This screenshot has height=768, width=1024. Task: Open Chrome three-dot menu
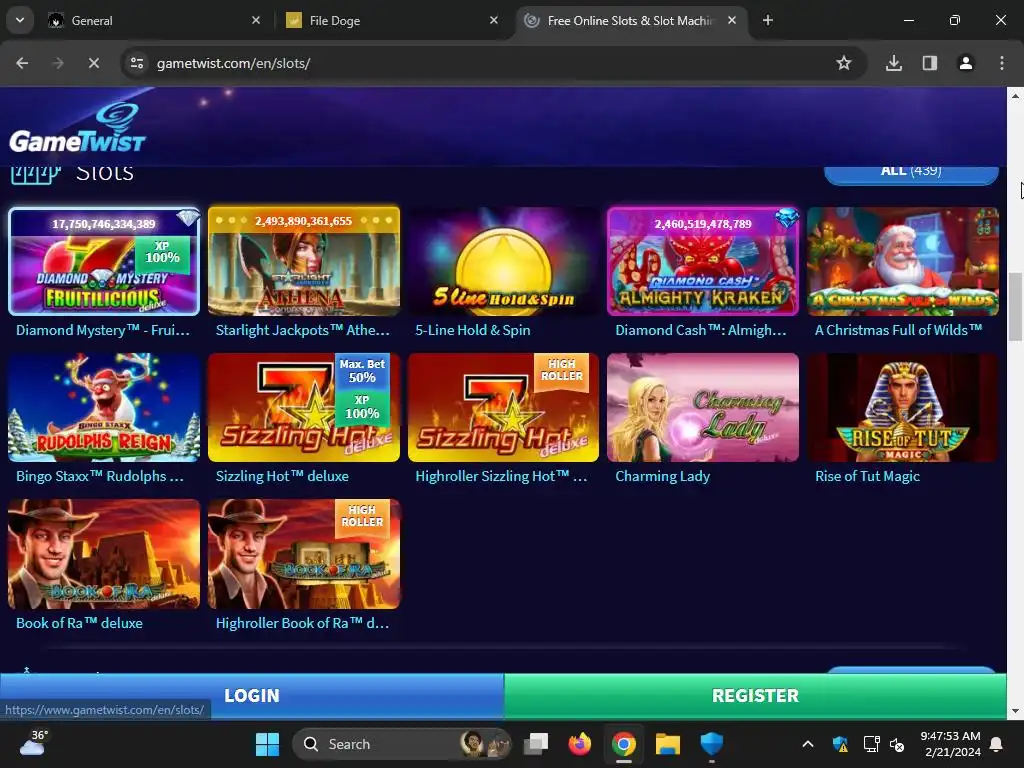tap(1002, 63)
